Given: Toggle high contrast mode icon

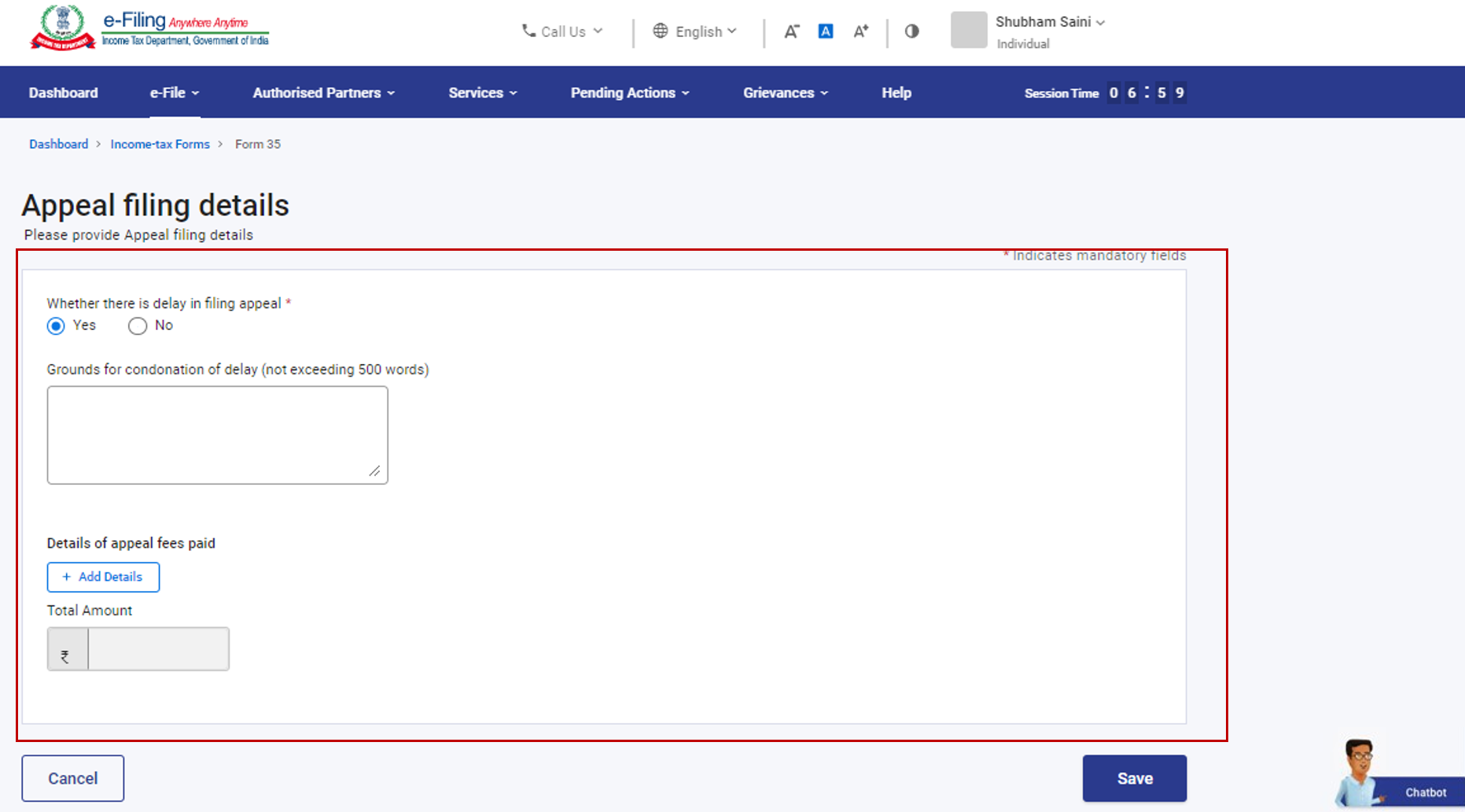Looking at the screenshot, I should point(911,31).
